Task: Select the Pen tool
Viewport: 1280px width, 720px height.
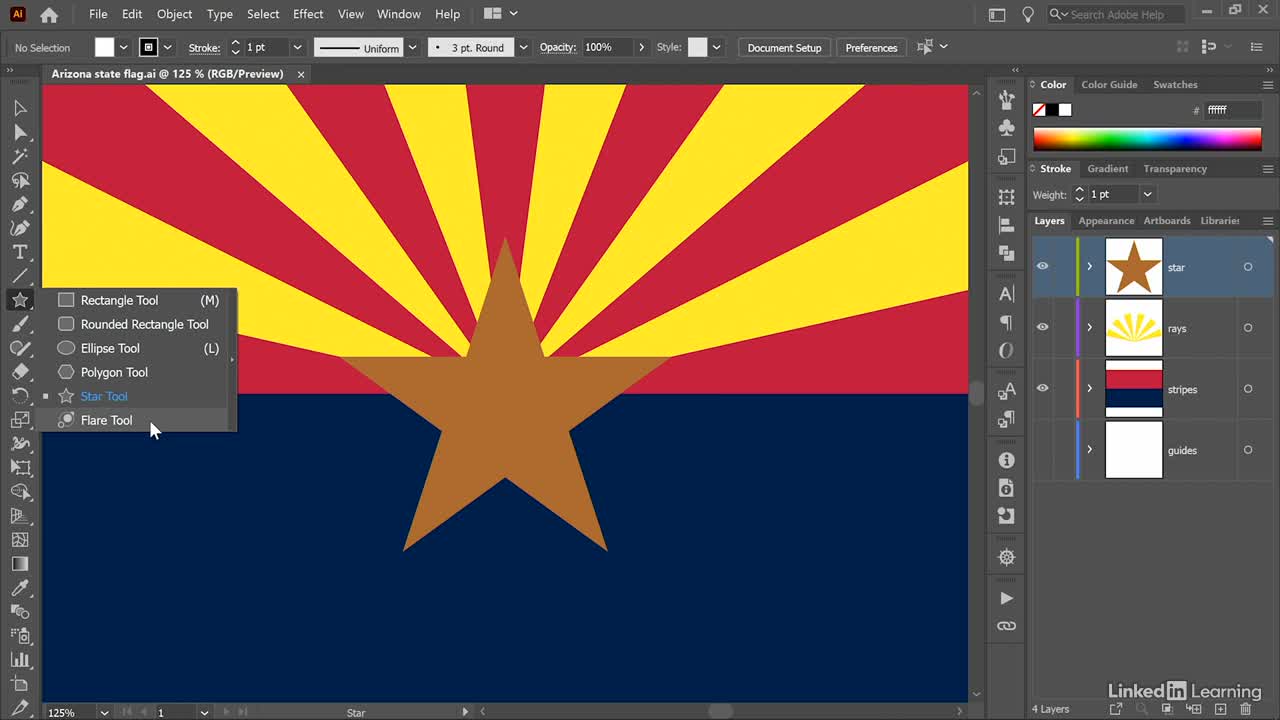Action: (x=20, y=204)
